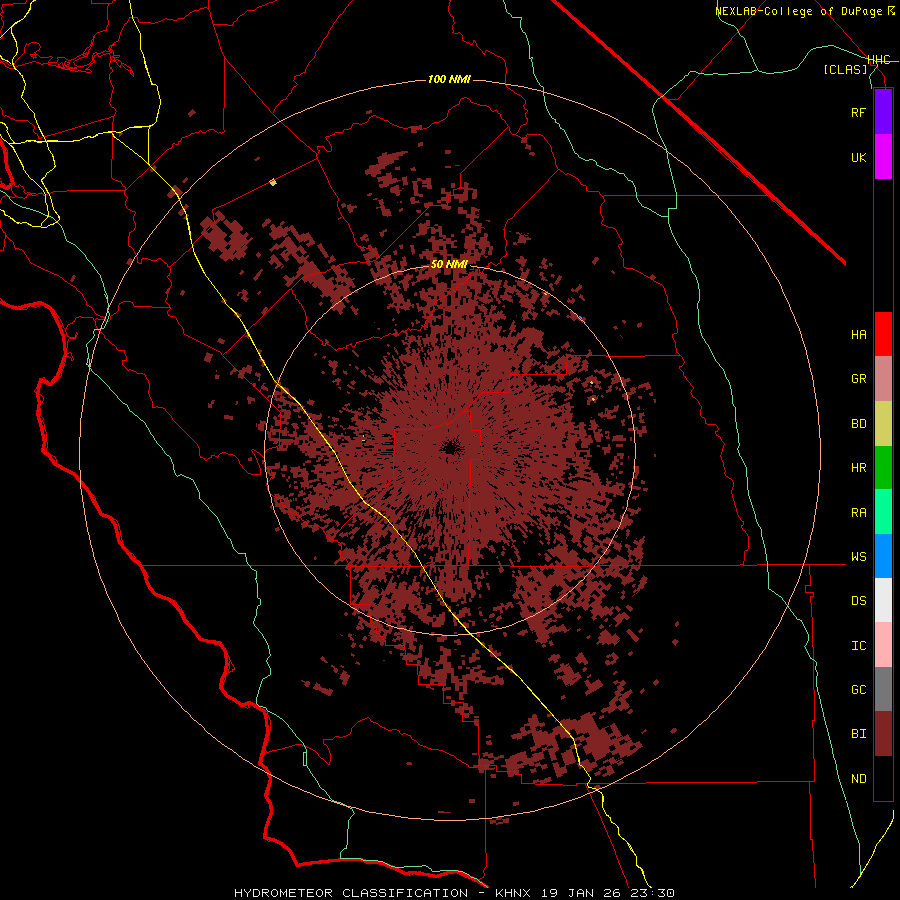Viewport: 900px width, 900px height.
Task: Pick the HR green legend swatch
Action: (883, 467)
